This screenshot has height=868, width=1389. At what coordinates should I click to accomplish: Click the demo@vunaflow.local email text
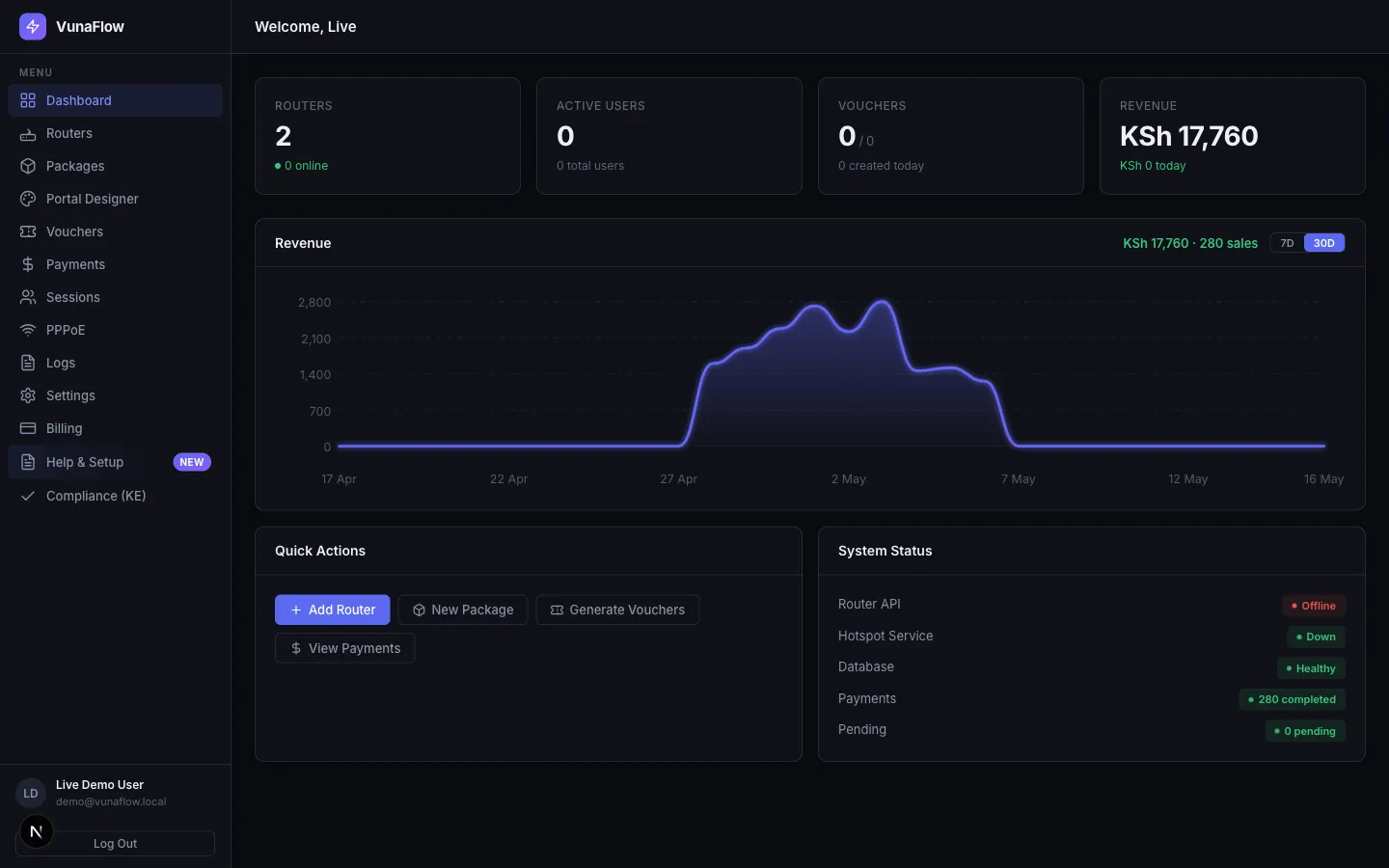click(111, 801)
